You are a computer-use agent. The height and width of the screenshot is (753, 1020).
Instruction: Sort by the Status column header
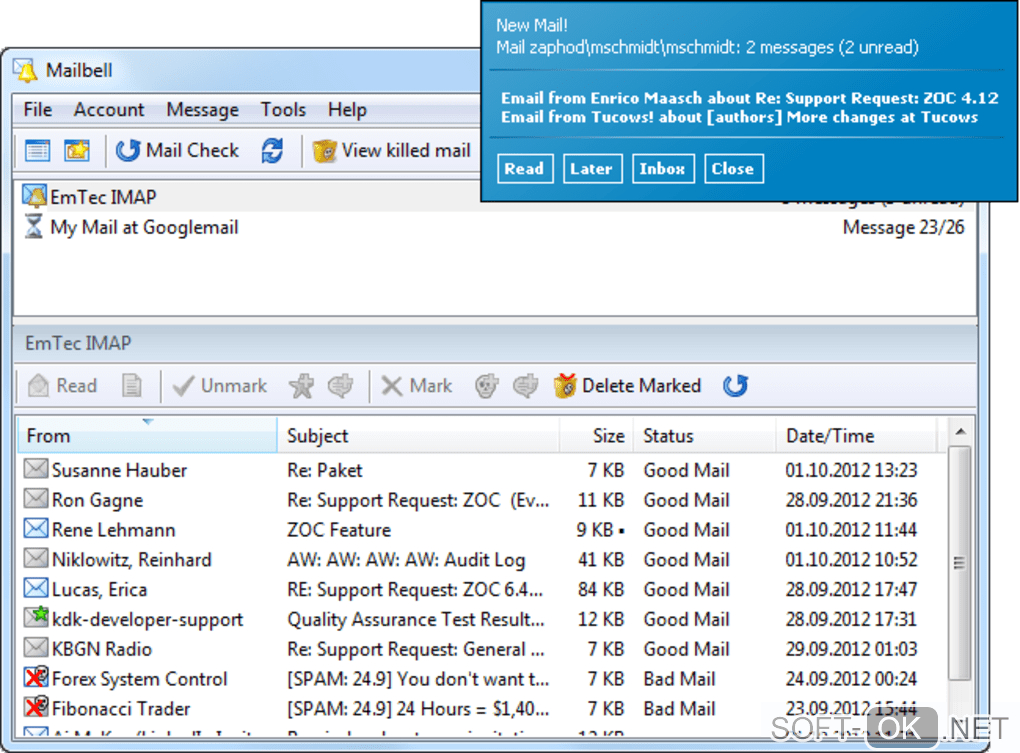point(705,435)
